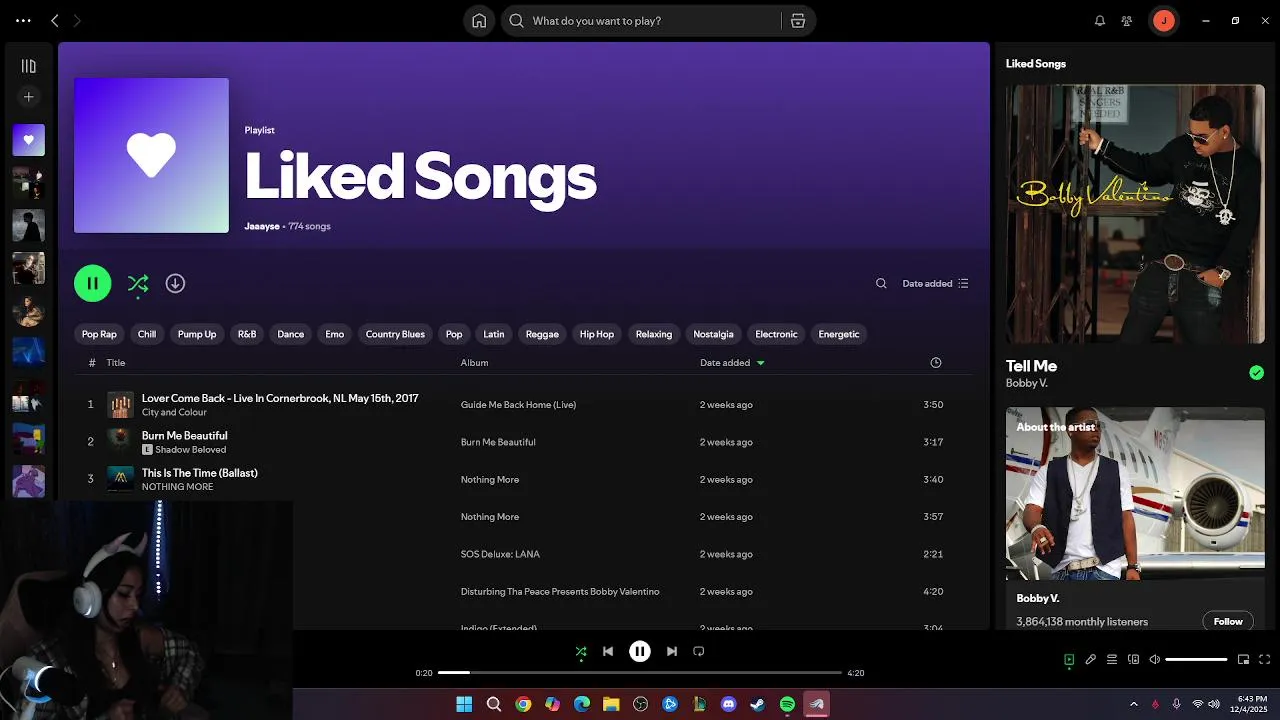Open the profile avatar J menu
Screen dimensions: 1280x720
[x=1163, y=20]
